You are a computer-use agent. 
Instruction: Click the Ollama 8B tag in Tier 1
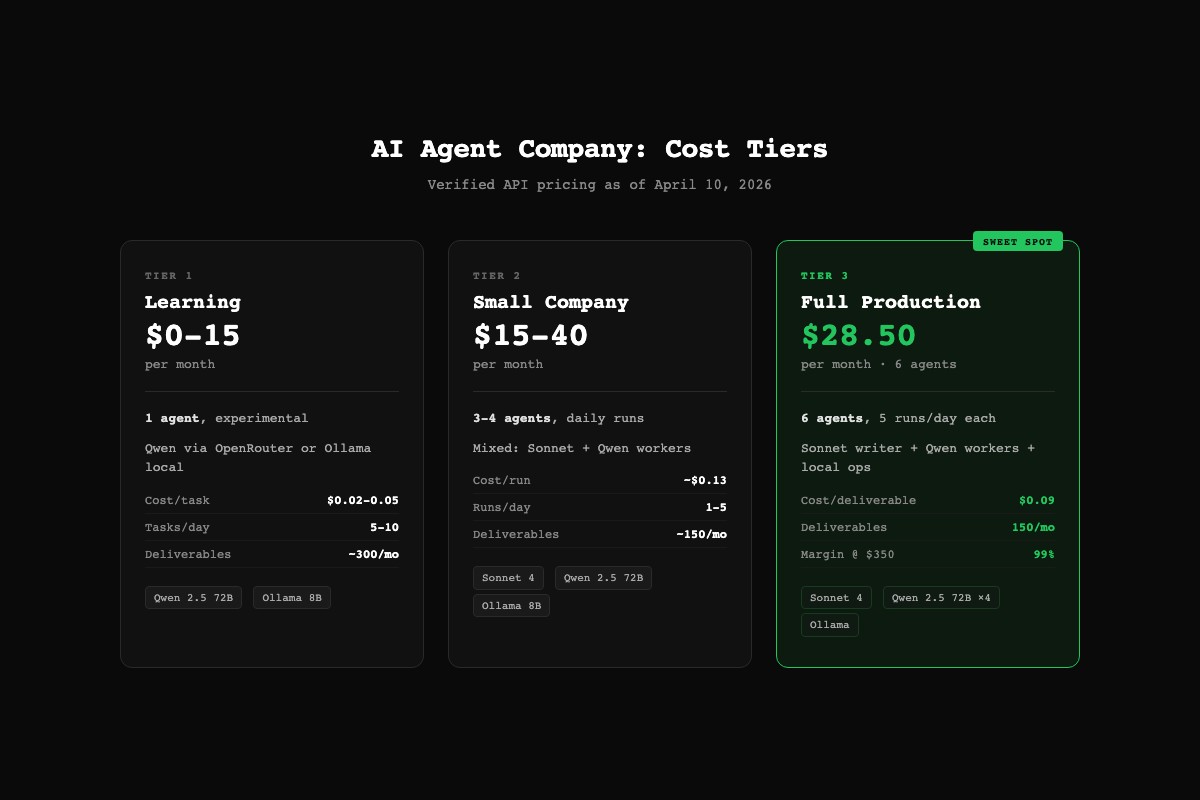292,597
